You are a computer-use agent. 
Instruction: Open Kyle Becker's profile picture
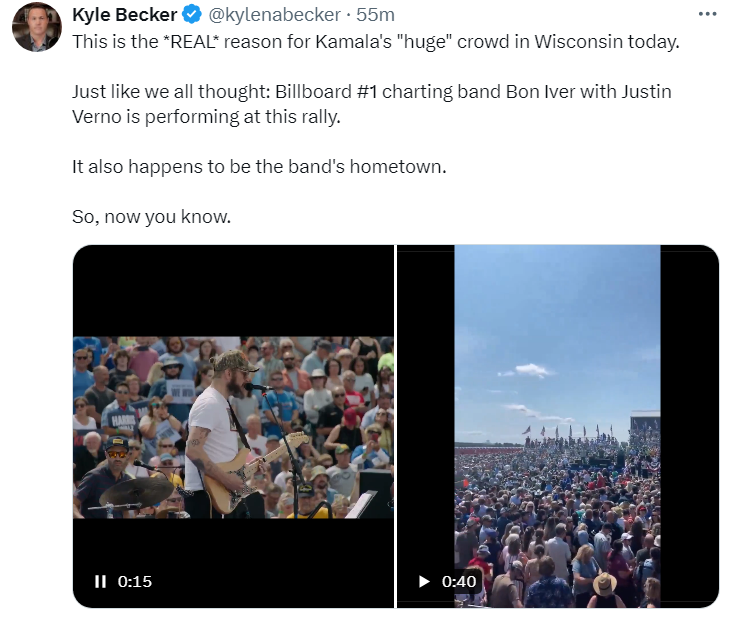point(37,27)
